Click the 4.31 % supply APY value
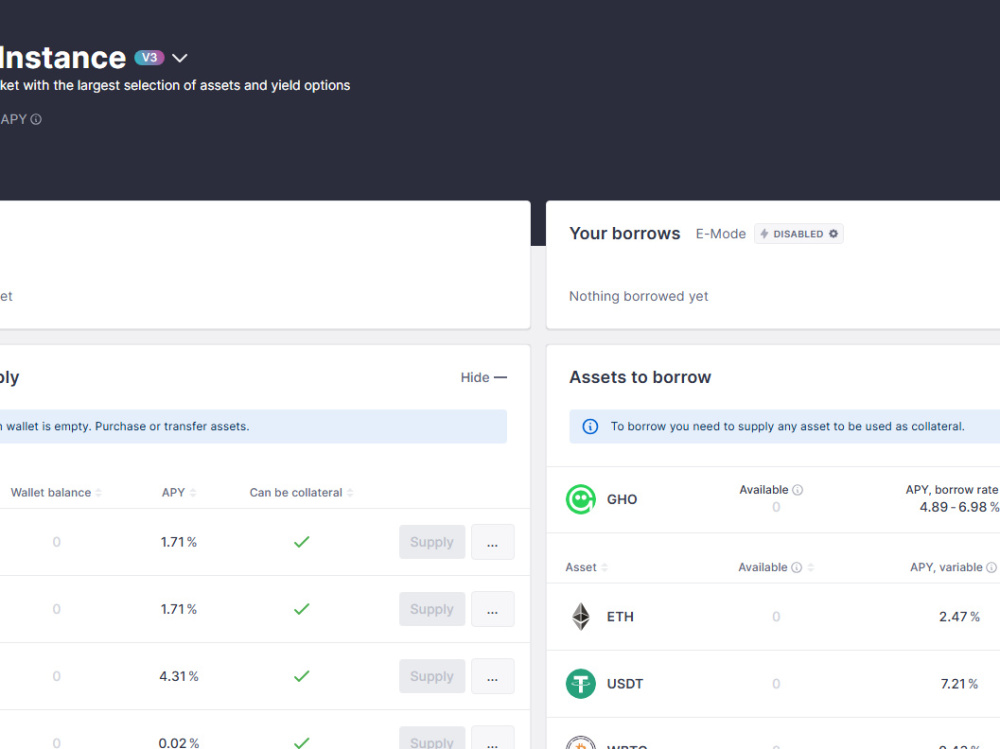Viewport: 1000px width, 749px height. pos(179,676)
